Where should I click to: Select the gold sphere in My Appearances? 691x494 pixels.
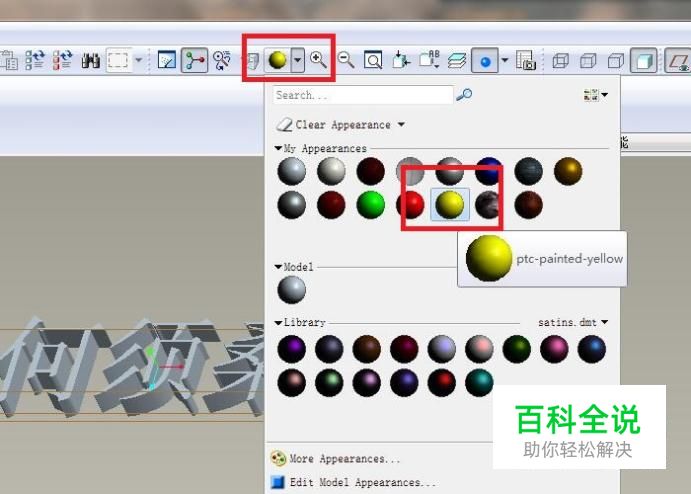[568, 171]
